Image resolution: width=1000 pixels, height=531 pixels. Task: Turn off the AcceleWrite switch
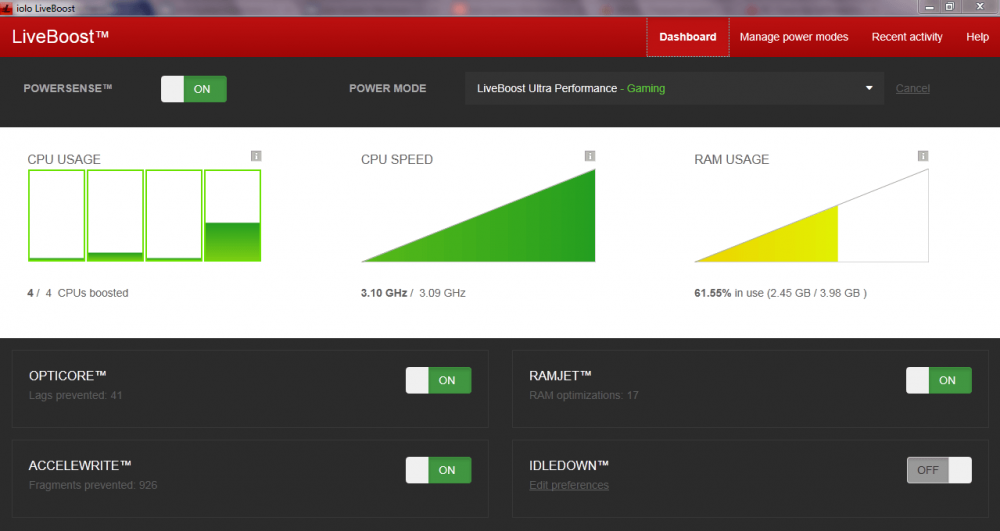coord(439,470)
